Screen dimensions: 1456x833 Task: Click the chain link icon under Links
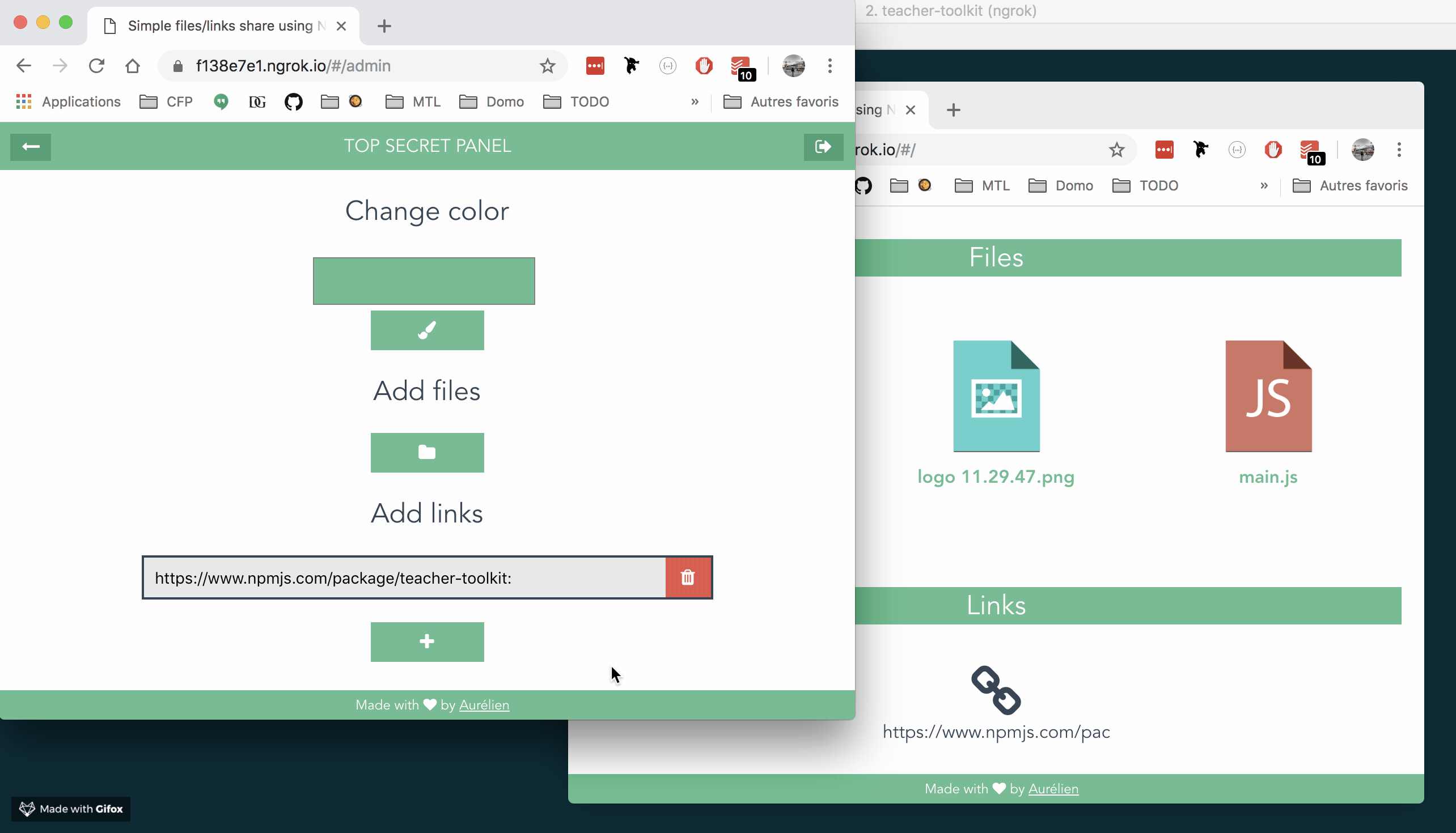coord(996,690)
